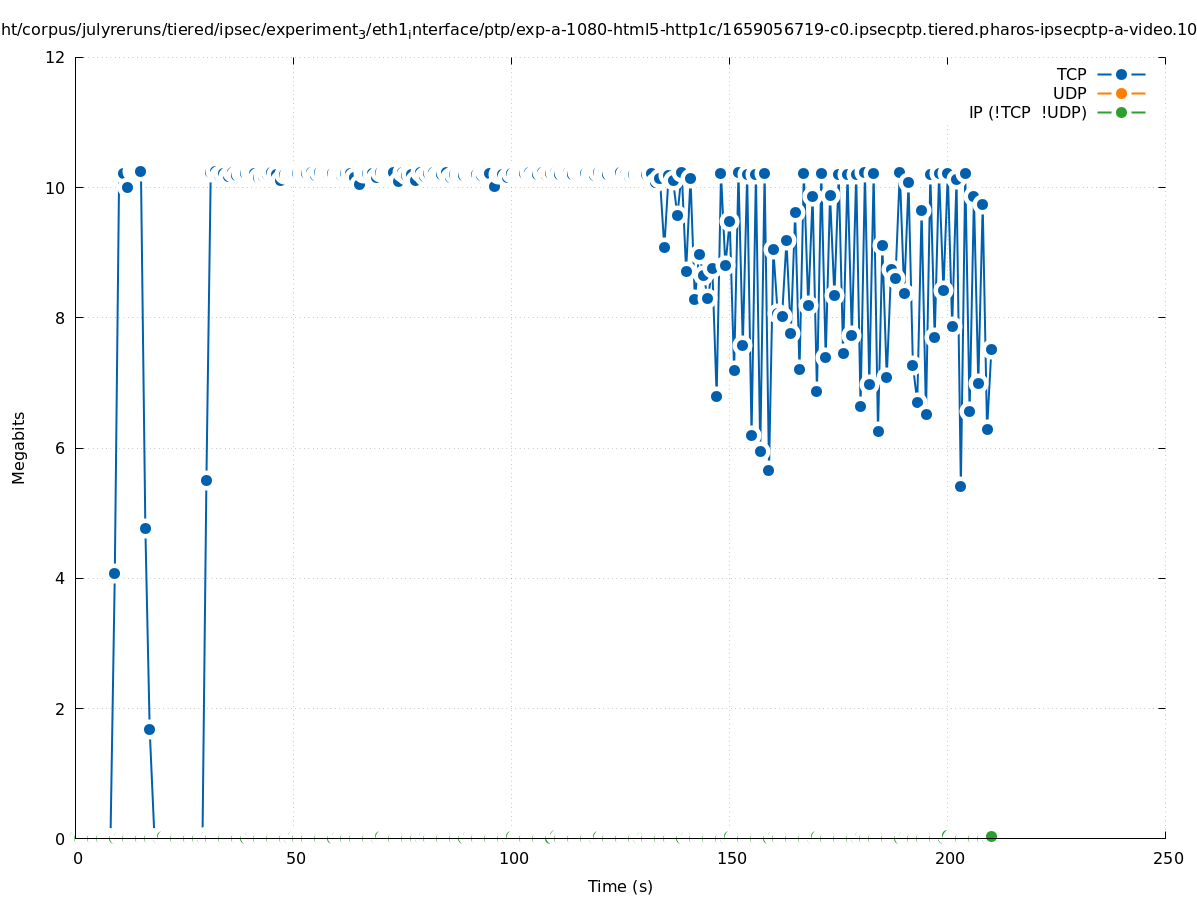Click the TCP point near 1.7 megabits
1197x900 pixels.
149,729
